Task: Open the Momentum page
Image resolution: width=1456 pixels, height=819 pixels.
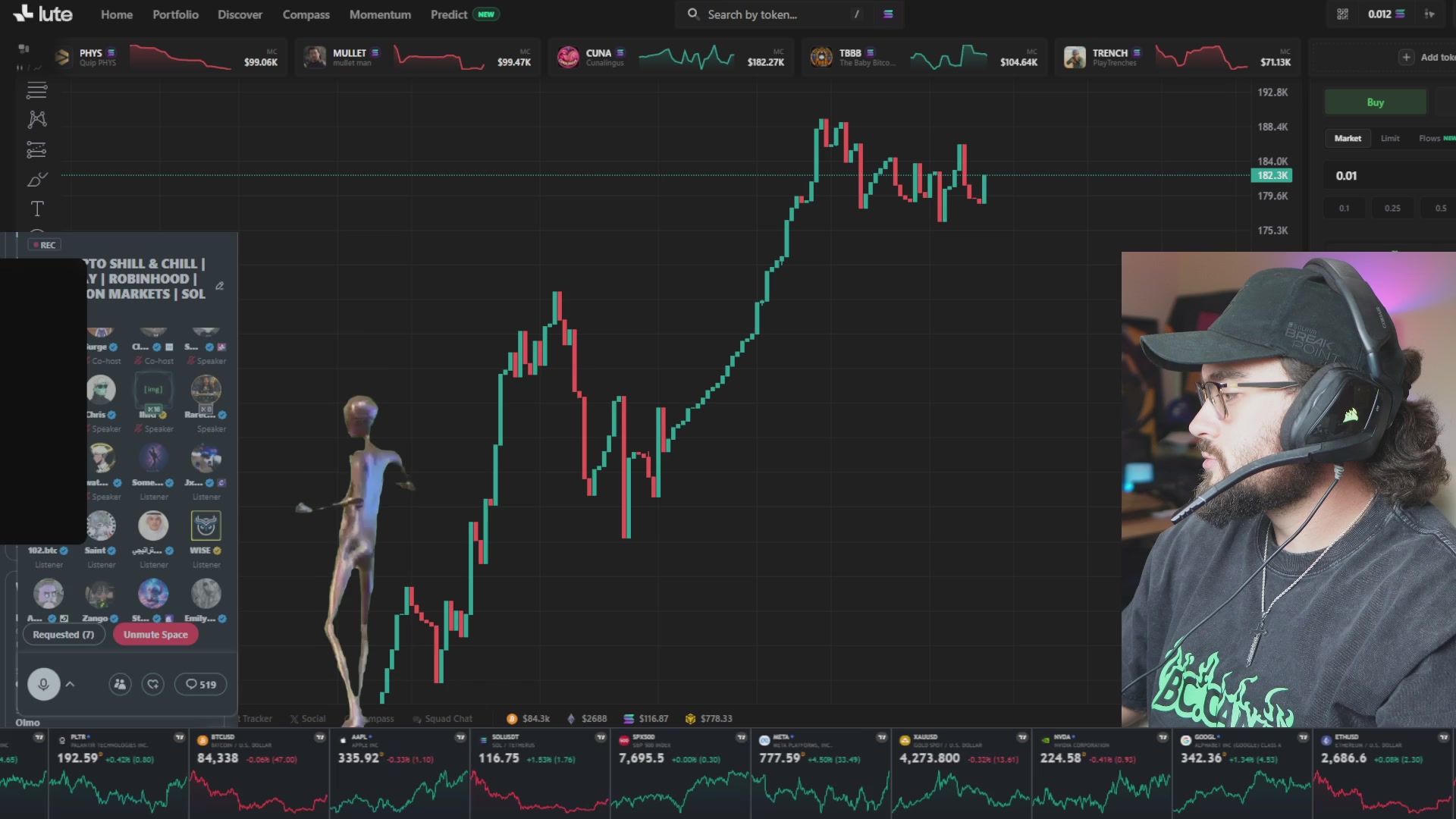Action: coord(380,14)
